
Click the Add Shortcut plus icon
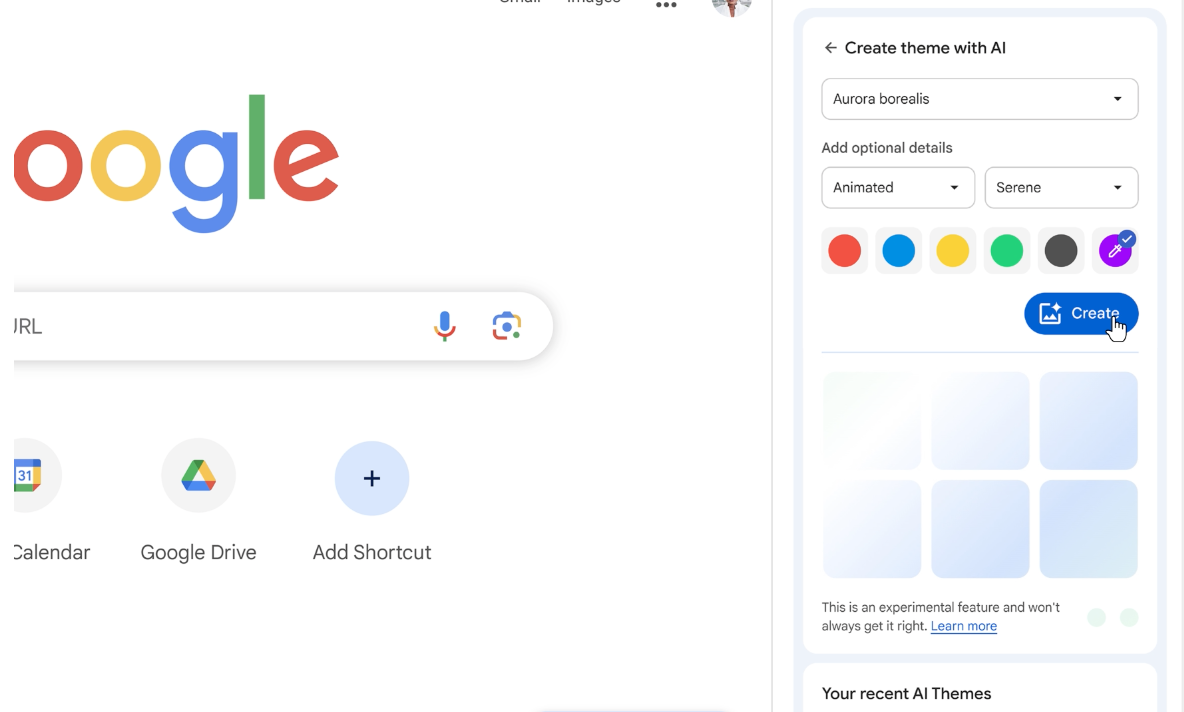[371, 479]
